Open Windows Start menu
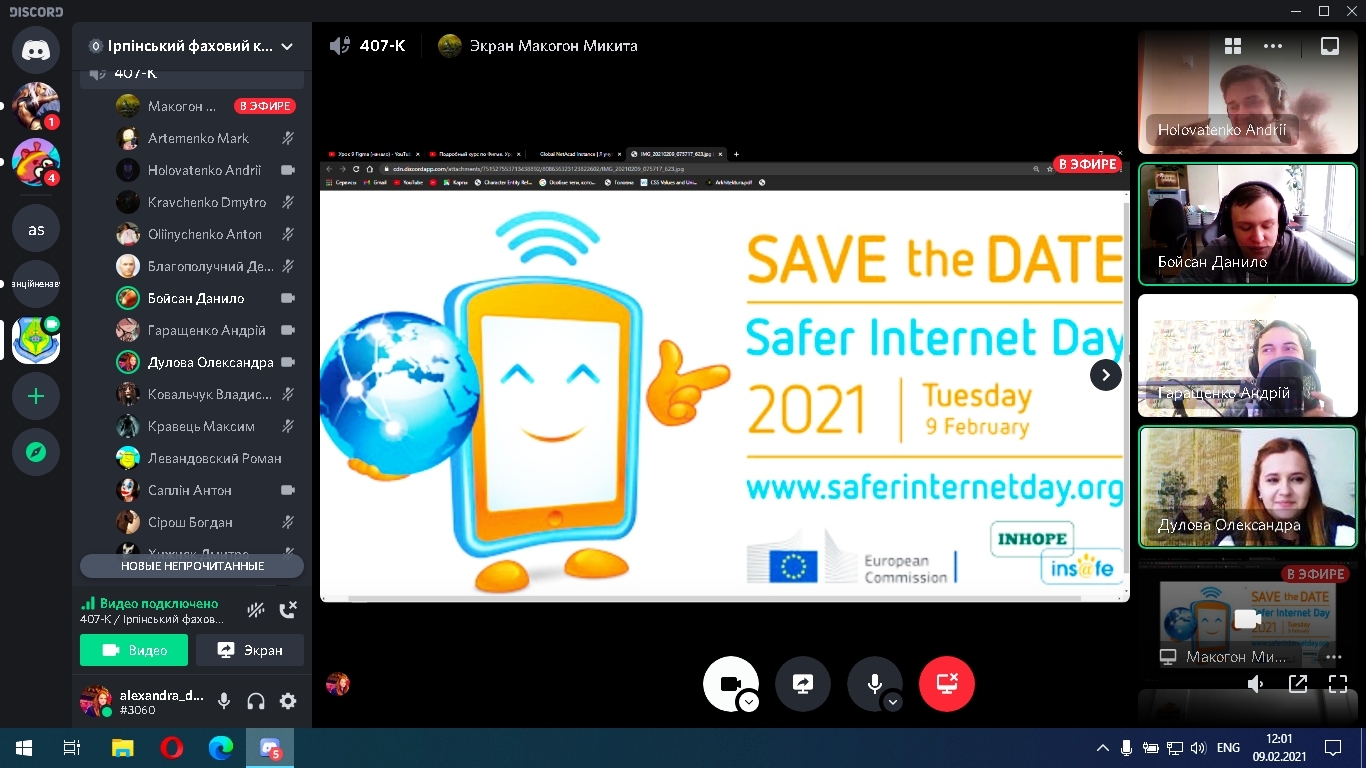The height and width of the screenshot is (768, 1366). tap(24, 748)
